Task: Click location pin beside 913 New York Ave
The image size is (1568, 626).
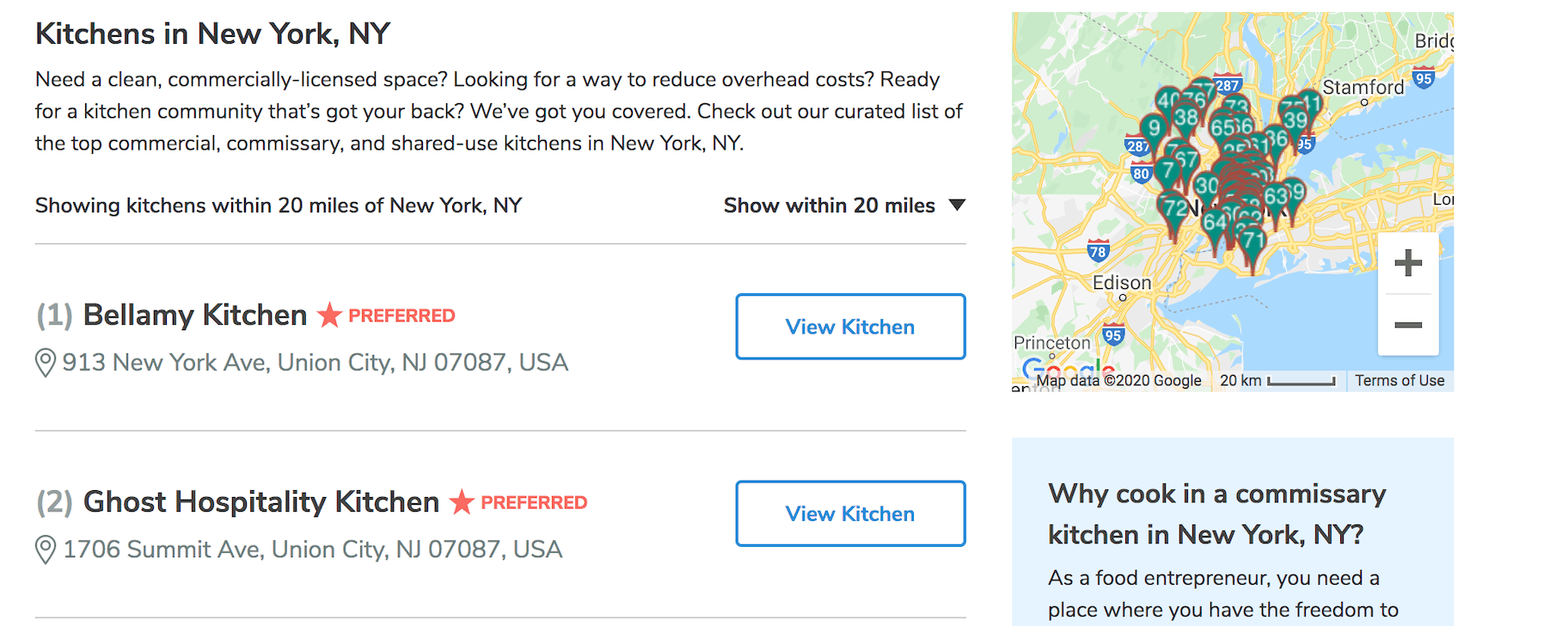Action: point(45,363)
